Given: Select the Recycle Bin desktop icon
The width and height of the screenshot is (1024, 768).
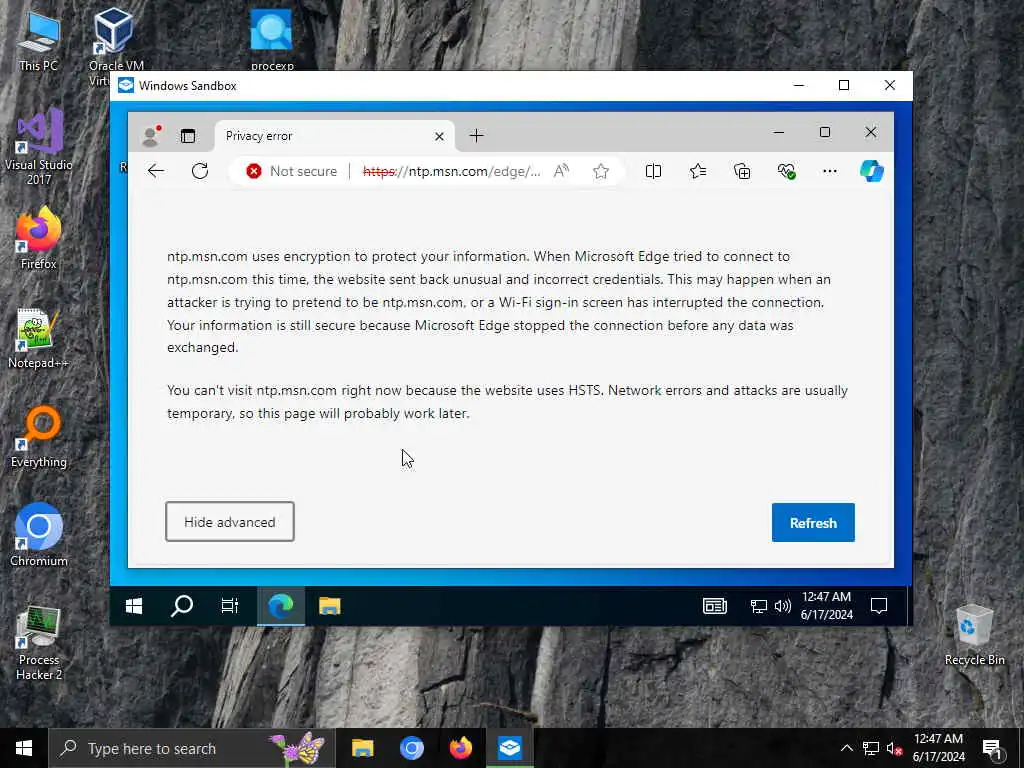Looking at the screenshot, I should (x=974, y=635).
